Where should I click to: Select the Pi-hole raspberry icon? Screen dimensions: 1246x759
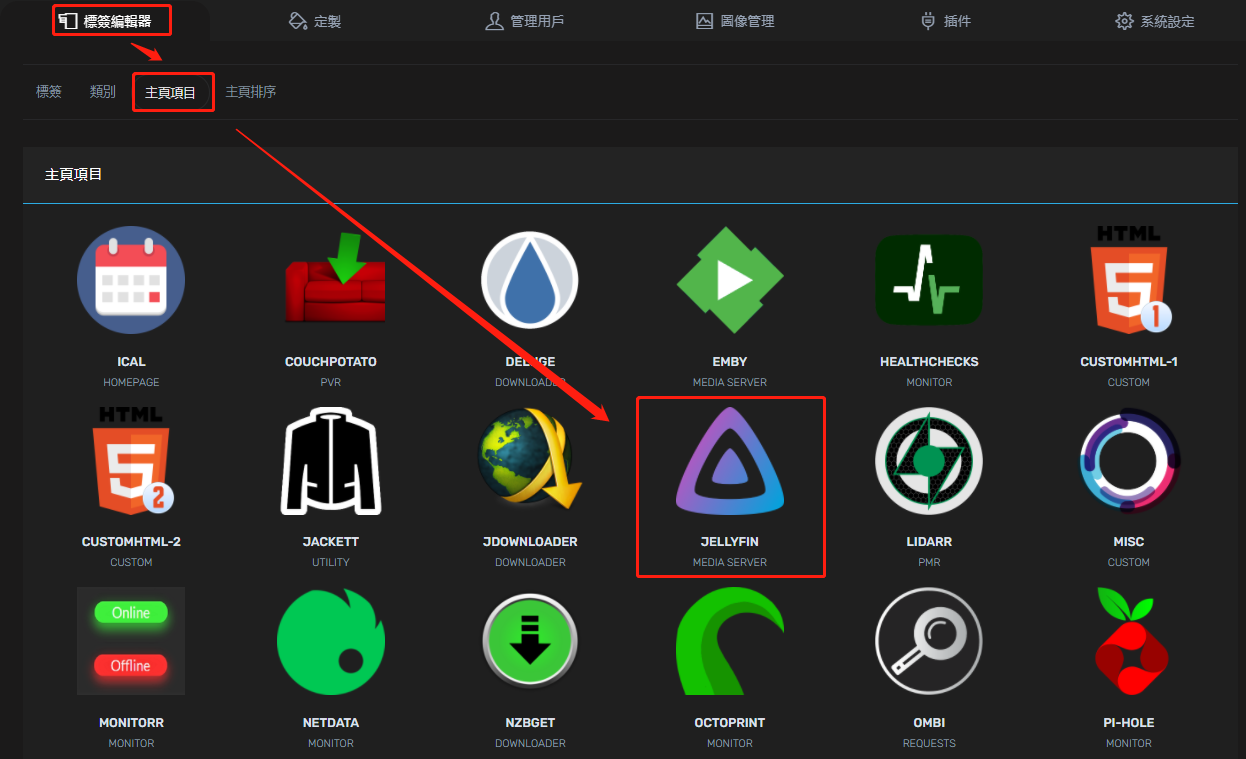1129,641
